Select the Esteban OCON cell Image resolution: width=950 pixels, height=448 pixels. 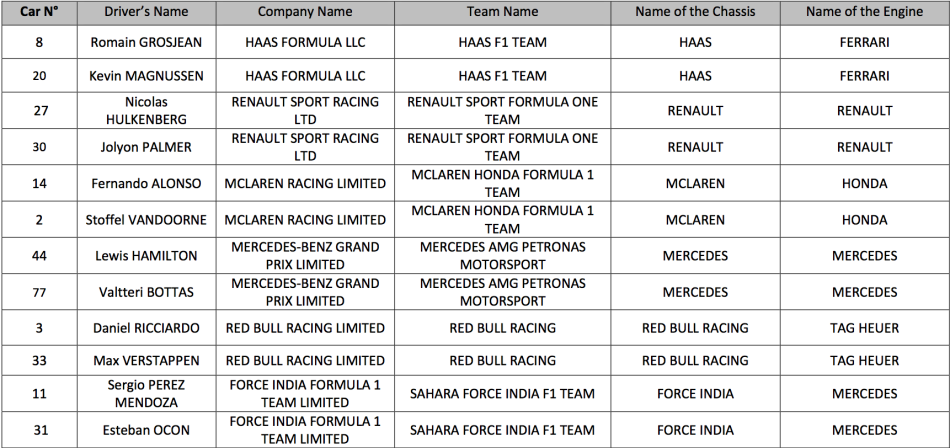tap(146, 430)
